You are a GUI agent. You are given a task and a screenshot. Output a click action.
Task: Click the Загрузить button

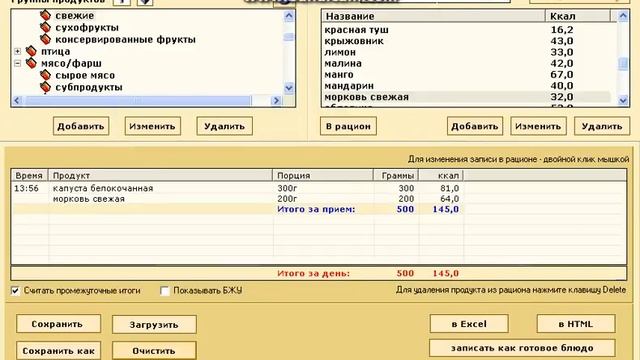pyautogui.click(x=154, y=324)
